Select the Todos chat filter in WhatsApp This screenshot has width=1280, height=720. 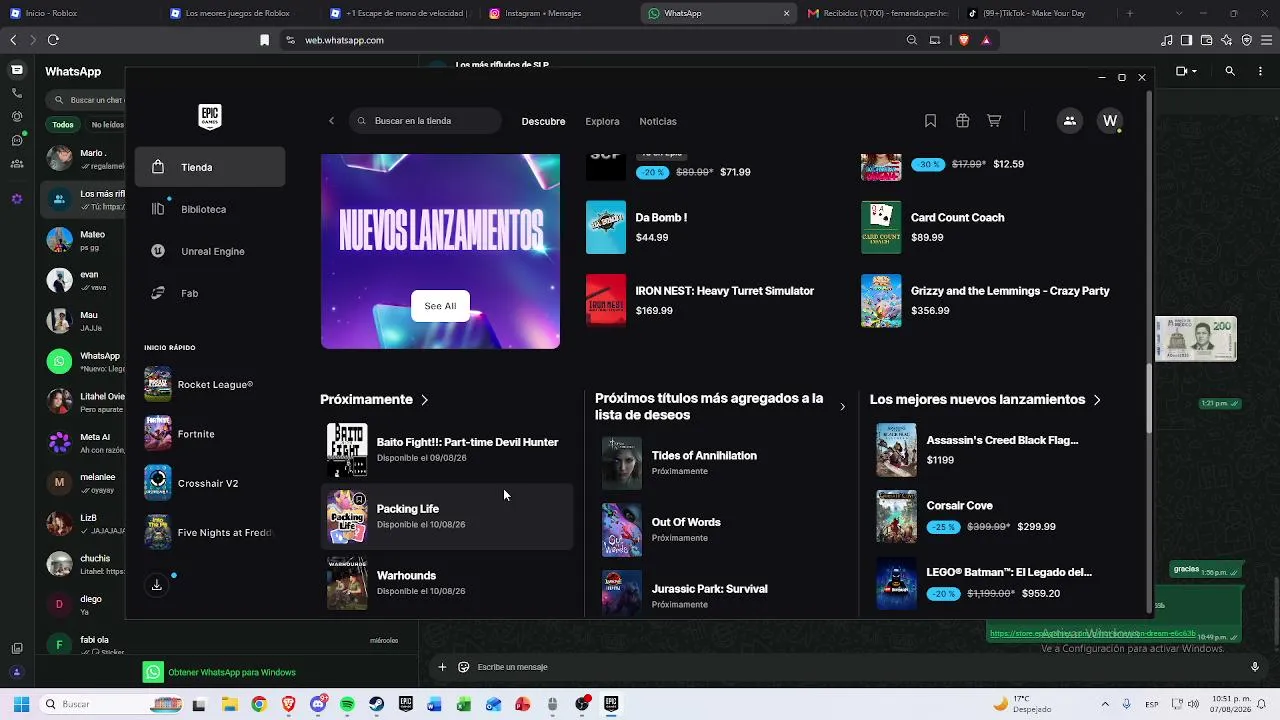(63, 125)
